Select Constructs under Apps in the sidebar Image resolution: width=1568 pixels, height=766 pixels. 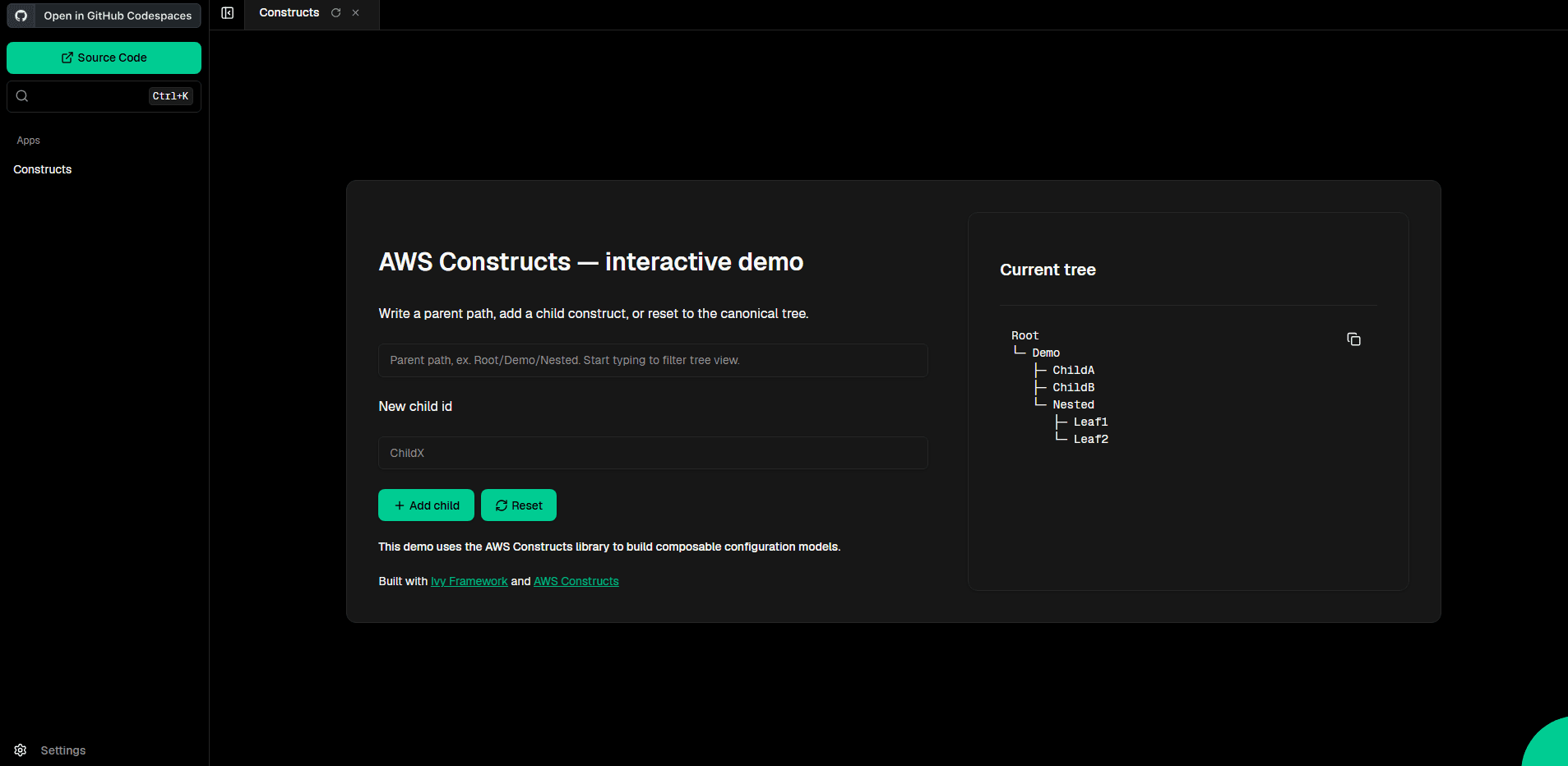click(x=43, y=169)
